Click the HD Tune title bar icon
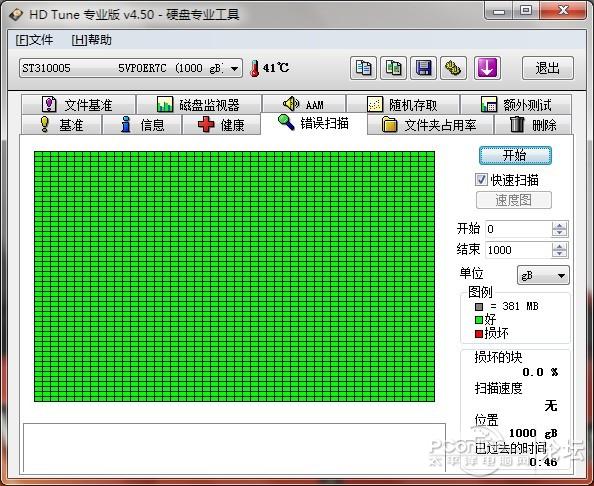This screenshot has width=594, height=486. [x=16, y=15]
